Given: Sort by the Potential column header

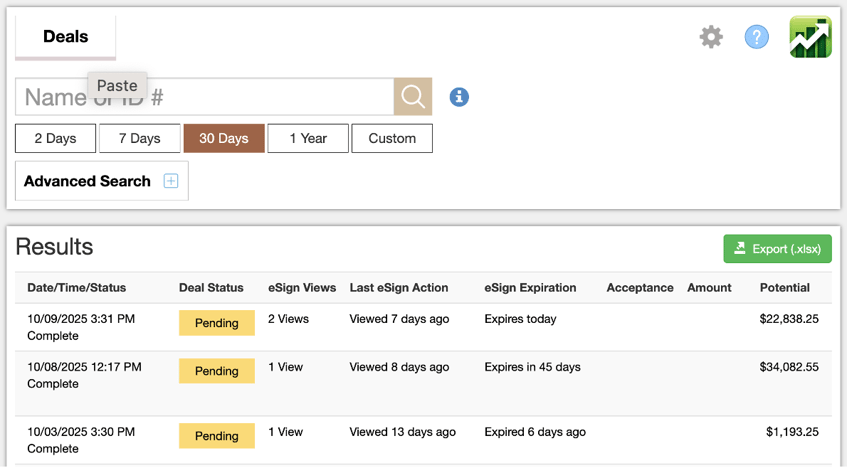Looking at the screenshot, I should (x=784, y=288).
